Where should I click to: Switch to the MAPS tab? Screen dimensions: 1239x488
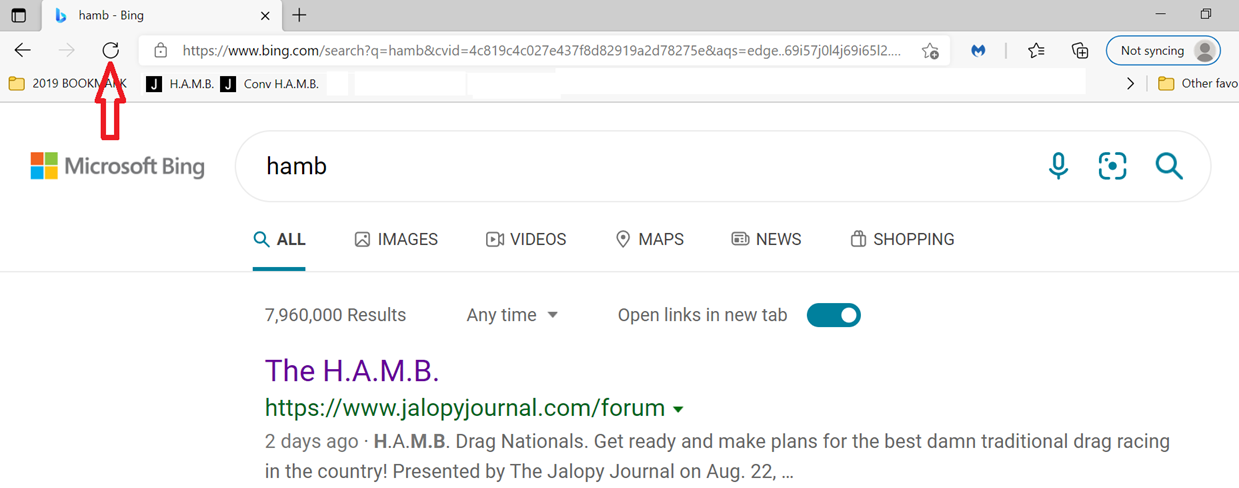coord(650,239)
